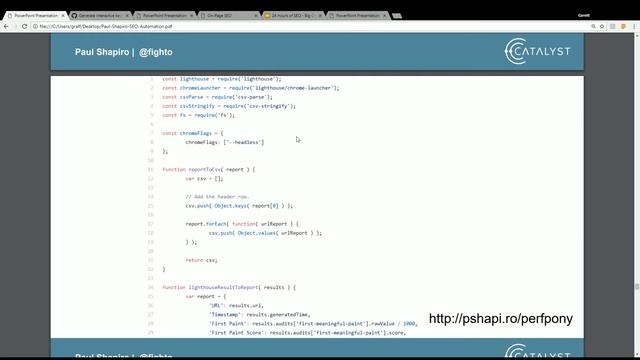
Task: Click the 'Paul Shapiro | @fighto' header text
Action: tap(124, 52)
